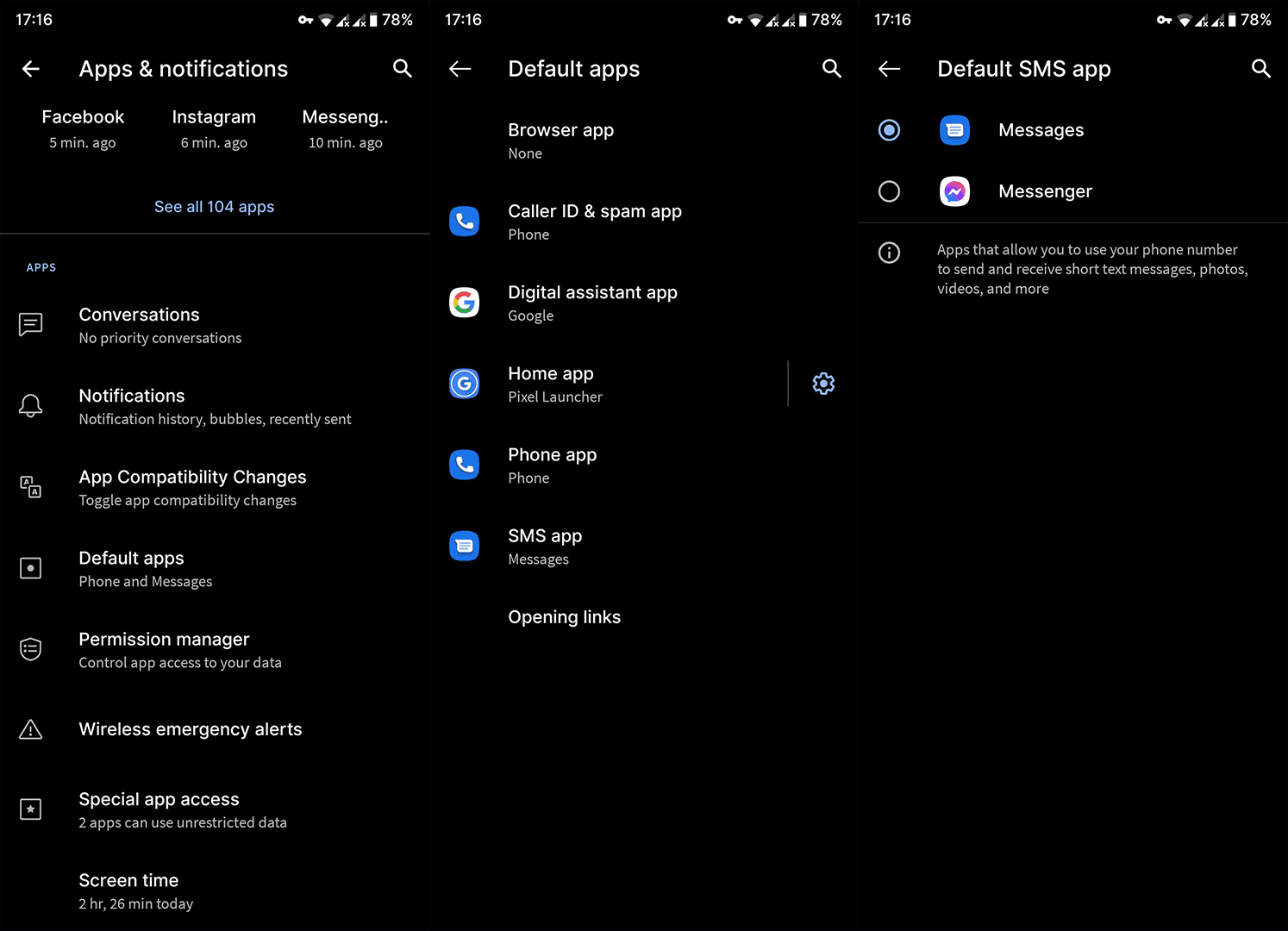Tap the Permission manager shield icon
The height and width of the screenshot is (931, 1288).
pyautogui.click(x=31, y=649)
